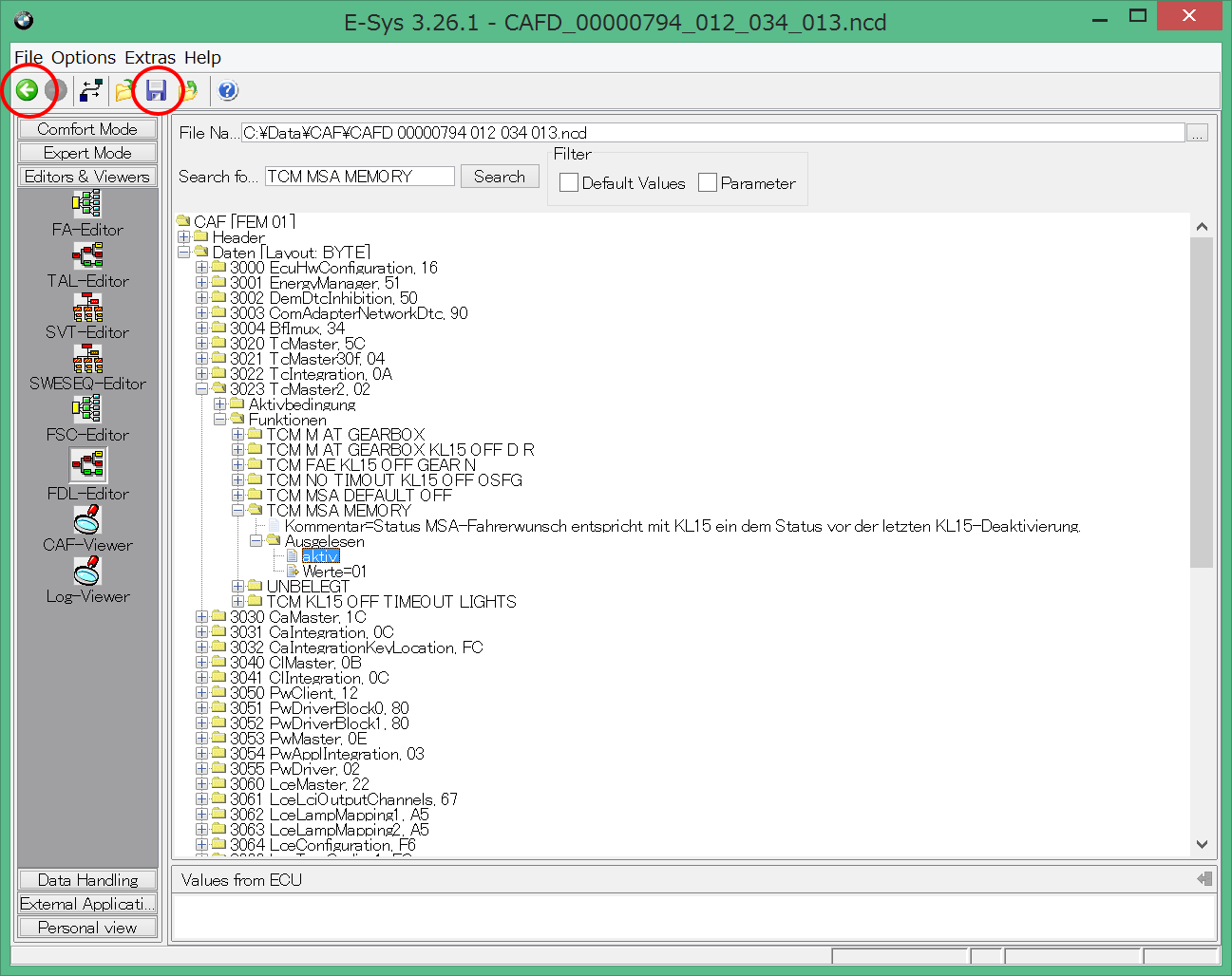The image size is (1232, 976).
Task: Open the Log-Viewer
Action: click(87, 581)
